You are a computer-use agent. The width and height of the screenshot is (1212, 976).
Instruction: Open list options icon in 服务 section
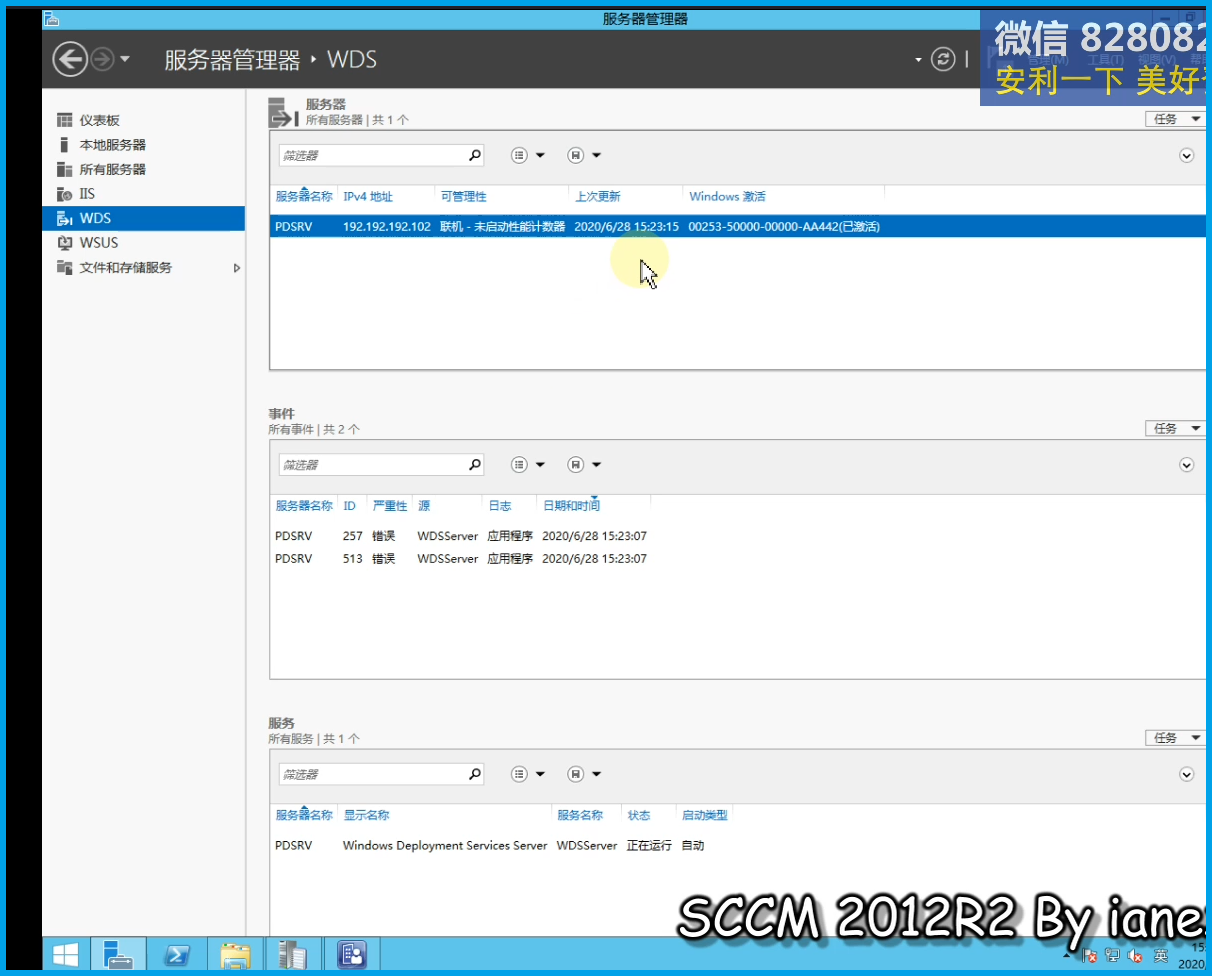tap(519, 775)
